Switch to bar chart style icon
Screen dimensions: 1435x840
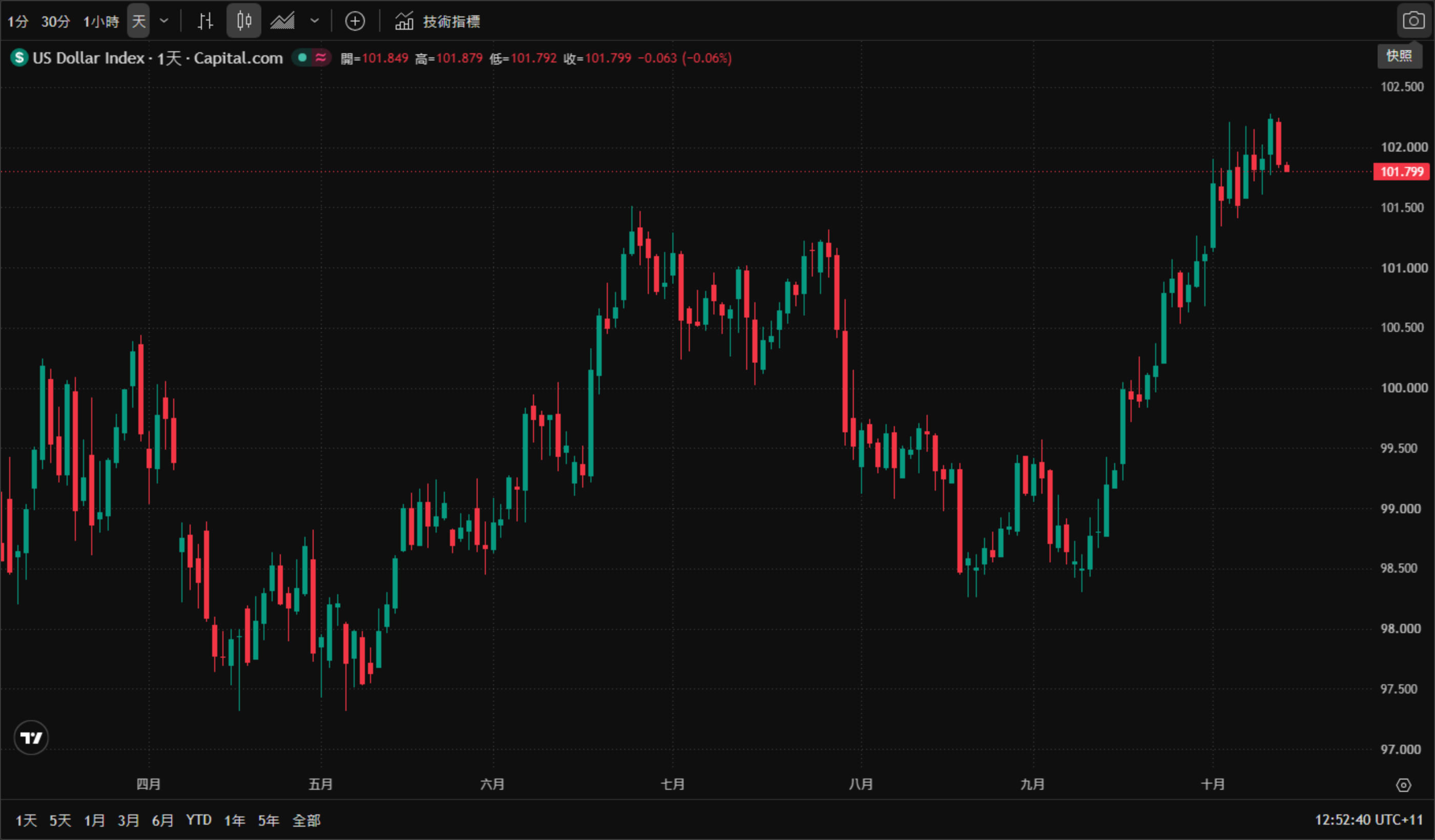coord(205,22)
